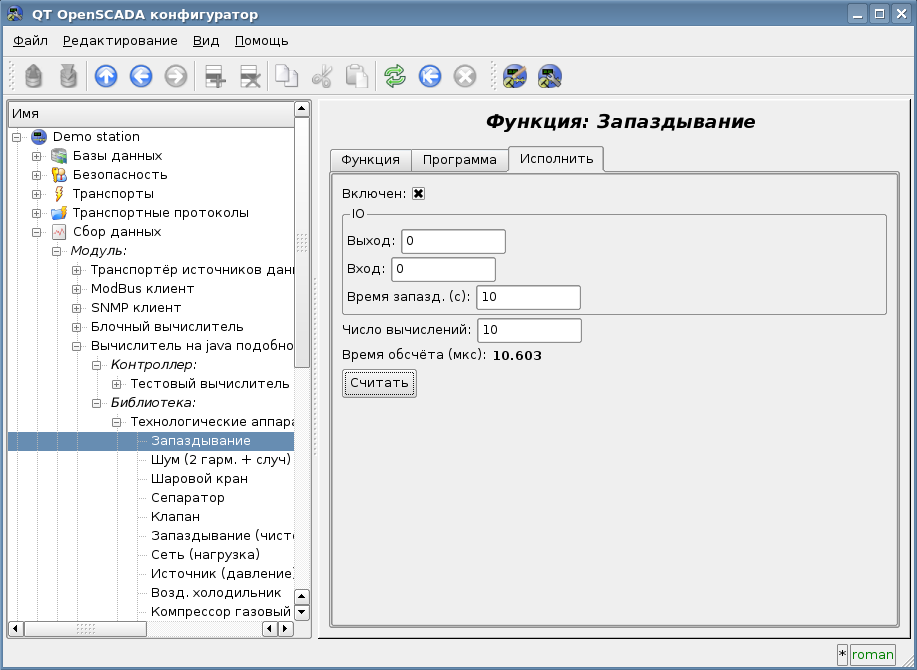This screenshot has height=670, width=917.
Task: Open the Помощь menu
Action: (x=261, y=41)
